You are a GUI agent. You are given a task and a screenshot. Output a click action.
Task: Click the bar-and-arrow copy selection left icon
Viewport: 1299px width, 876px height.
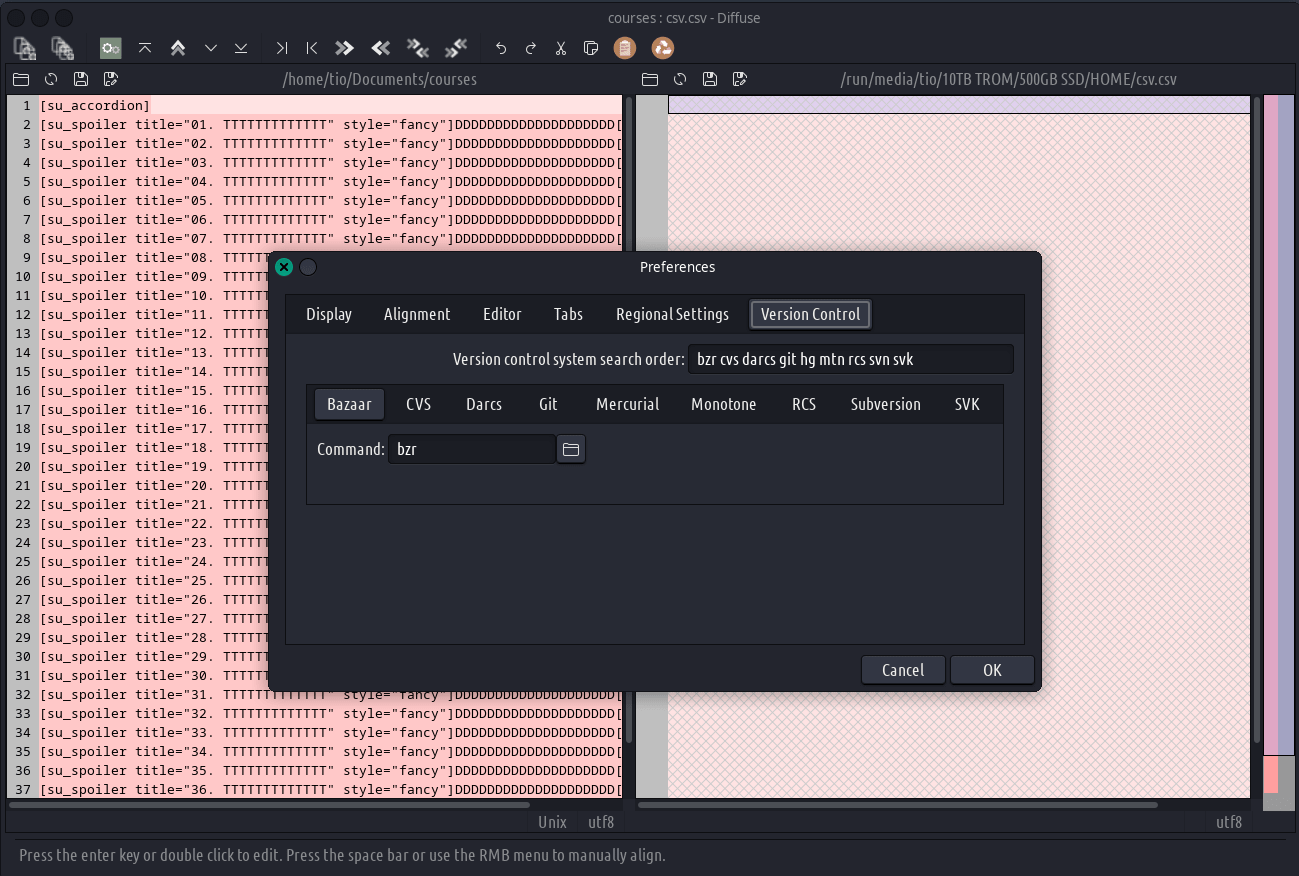tap(312, 47)
